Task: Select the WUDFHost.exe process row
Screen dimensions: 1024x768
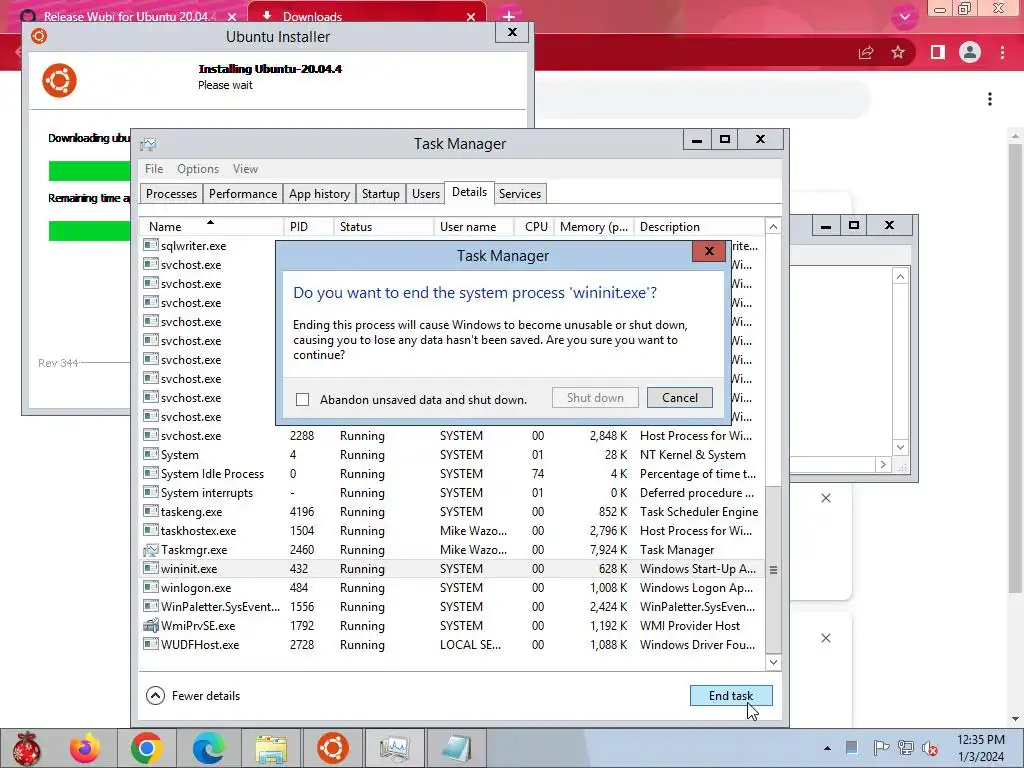Action: click(451, 645)
